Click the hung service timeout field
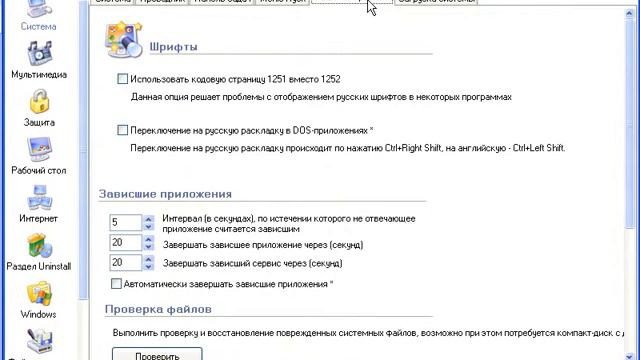The height and width of the screenshot is (360, 640). tap(126, 262)
